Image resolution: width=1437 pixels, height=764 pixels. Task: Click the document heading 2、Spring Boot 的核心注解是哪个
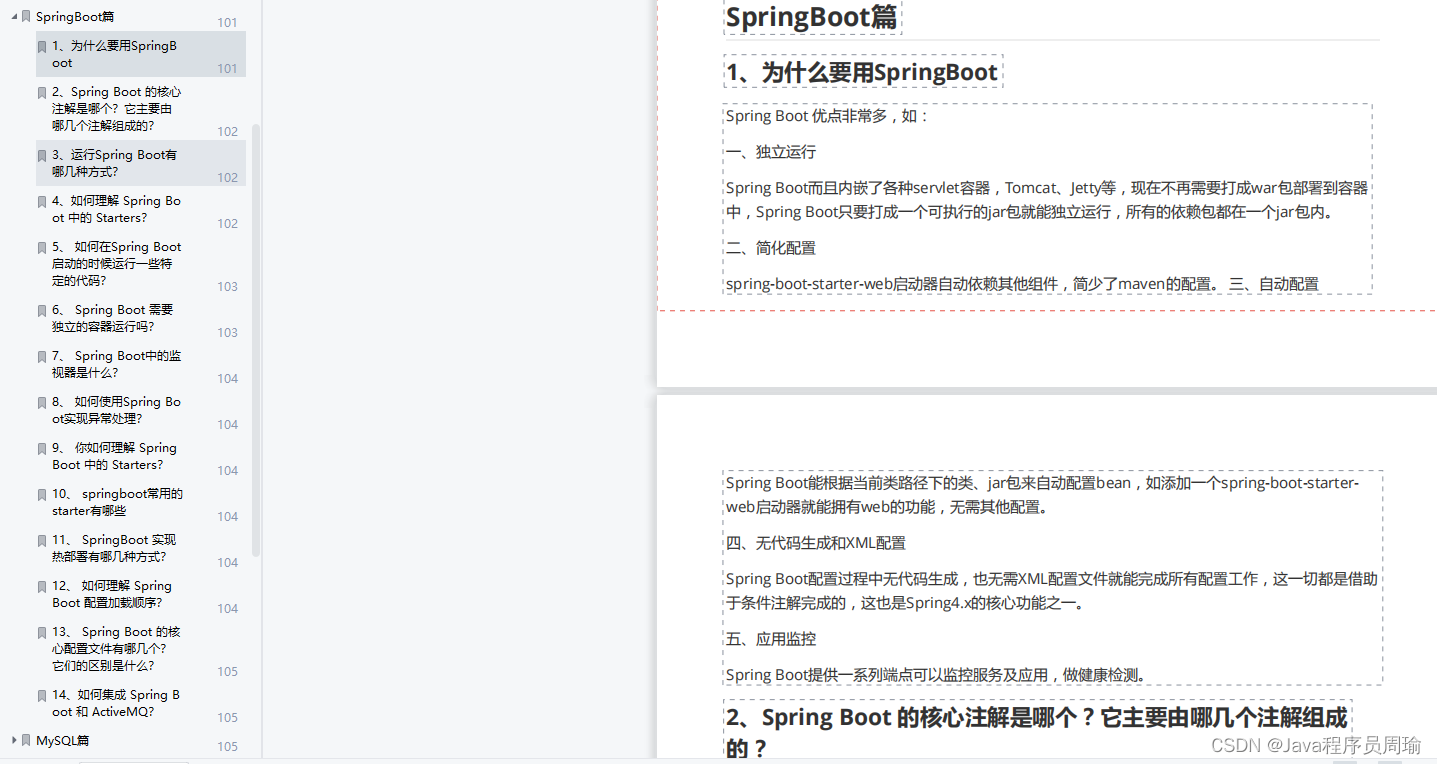coord(1037,732)
